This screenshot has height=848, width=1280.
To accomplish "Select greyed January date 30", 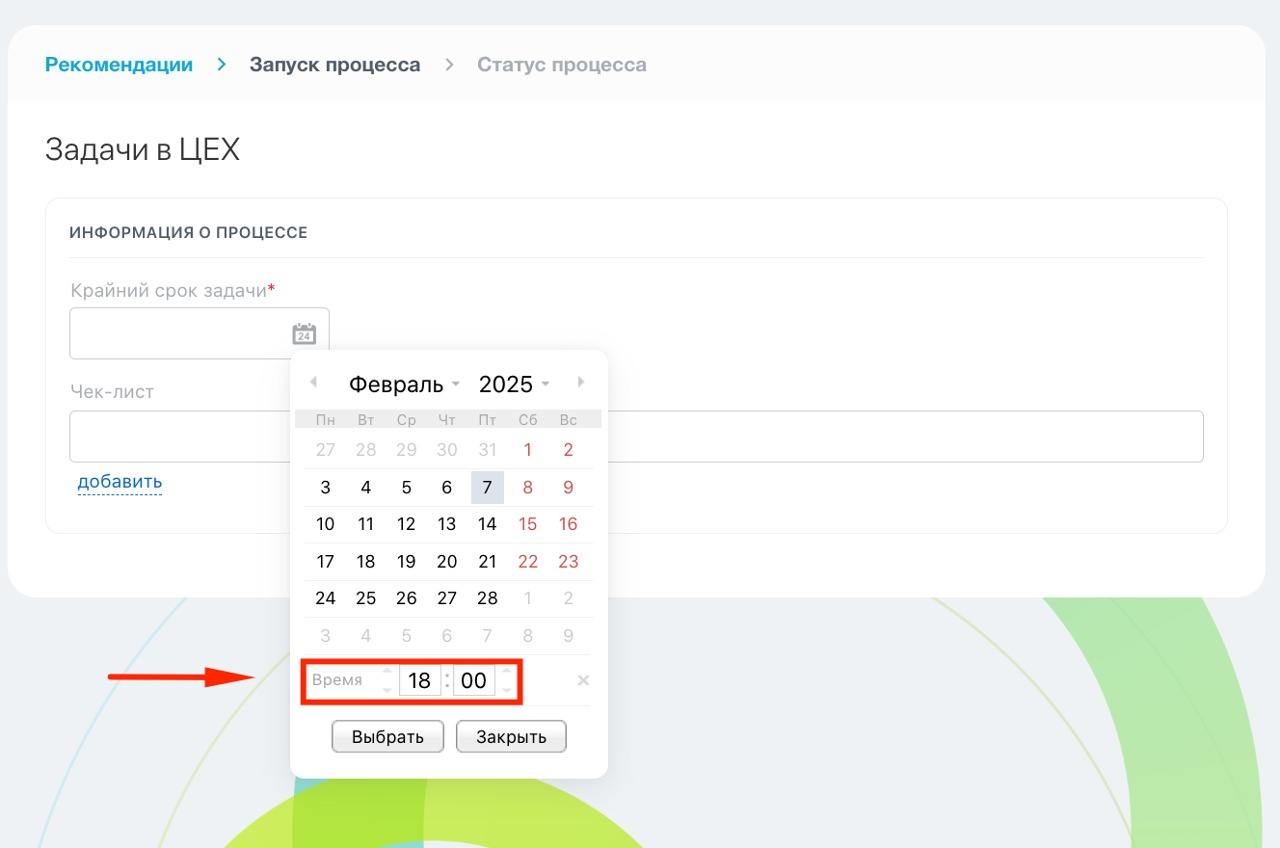I will [x=447, y=450].
